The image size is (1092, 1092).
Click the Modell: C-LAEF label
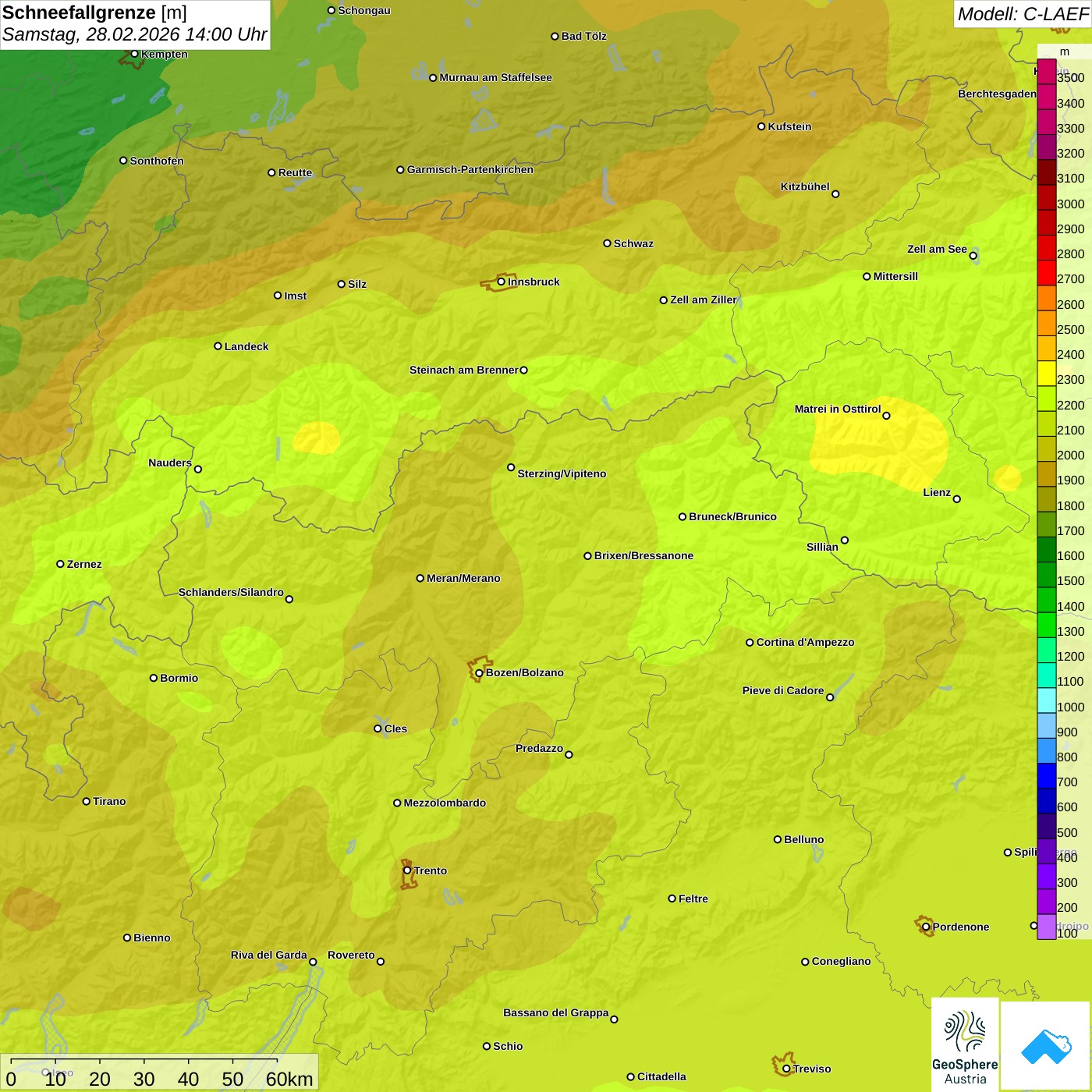point(1023,14)
